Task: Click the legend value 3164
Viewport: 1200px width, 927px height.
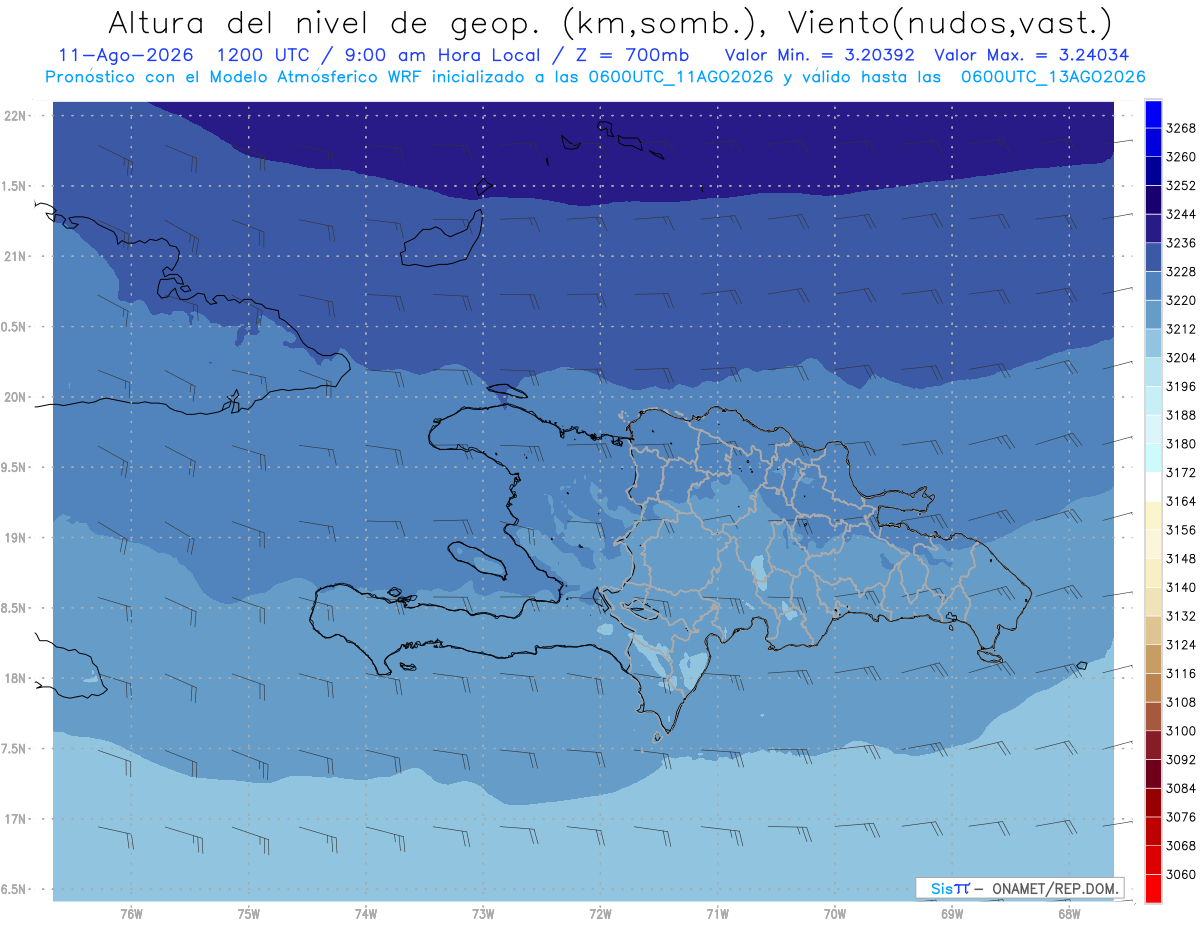Action: click(1181, 501)
